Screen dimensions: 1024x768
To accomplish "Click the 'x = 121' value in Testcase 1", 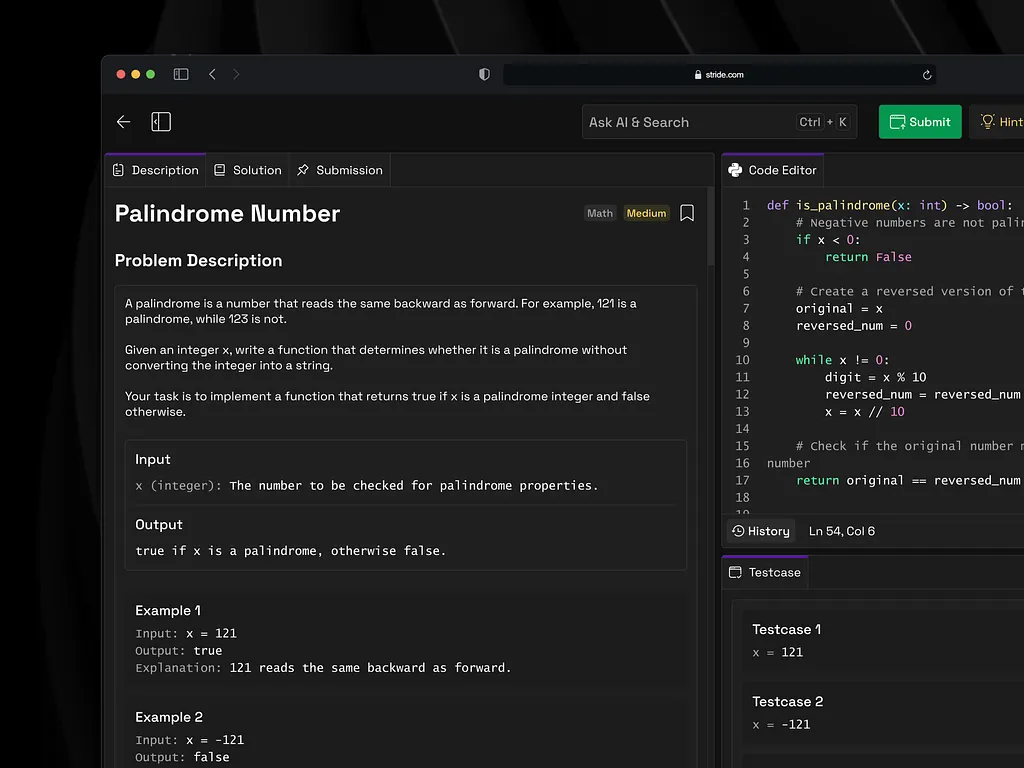I will (778, 652).
